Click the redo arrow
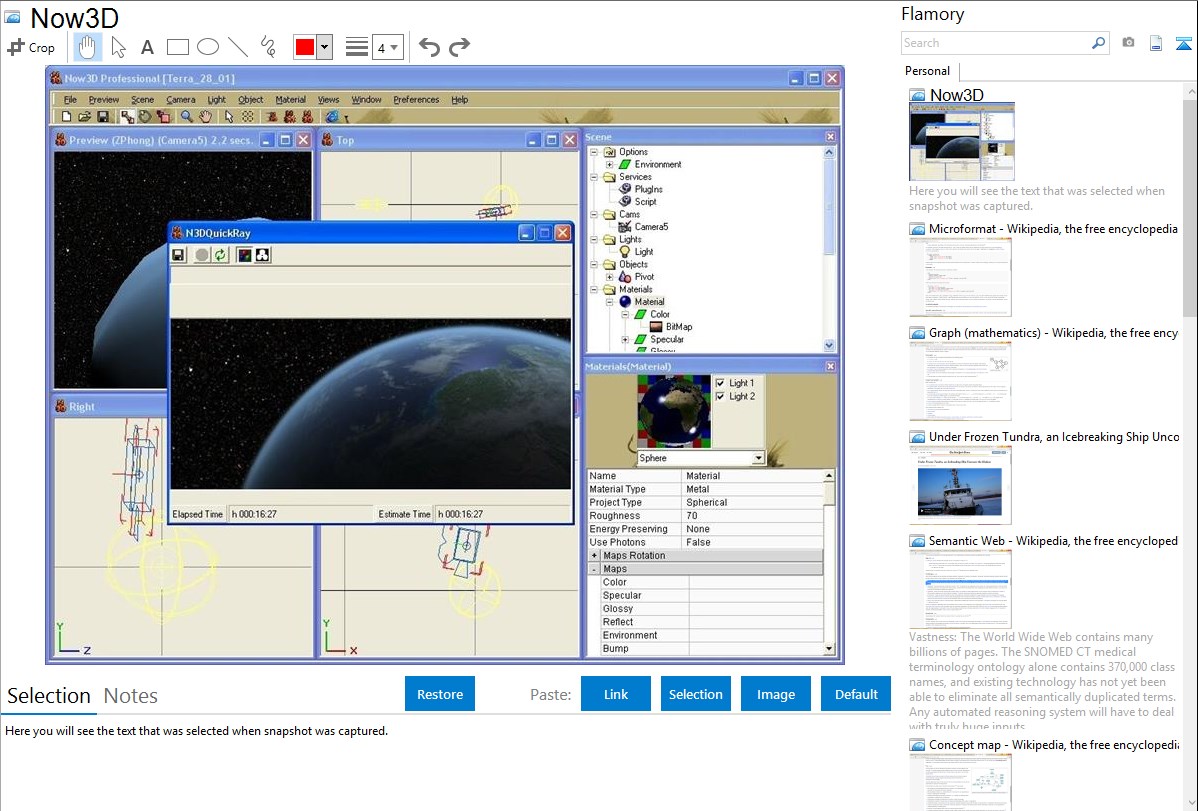The height and width of the screenshot is (811, 1198). [x=459, y=47]
